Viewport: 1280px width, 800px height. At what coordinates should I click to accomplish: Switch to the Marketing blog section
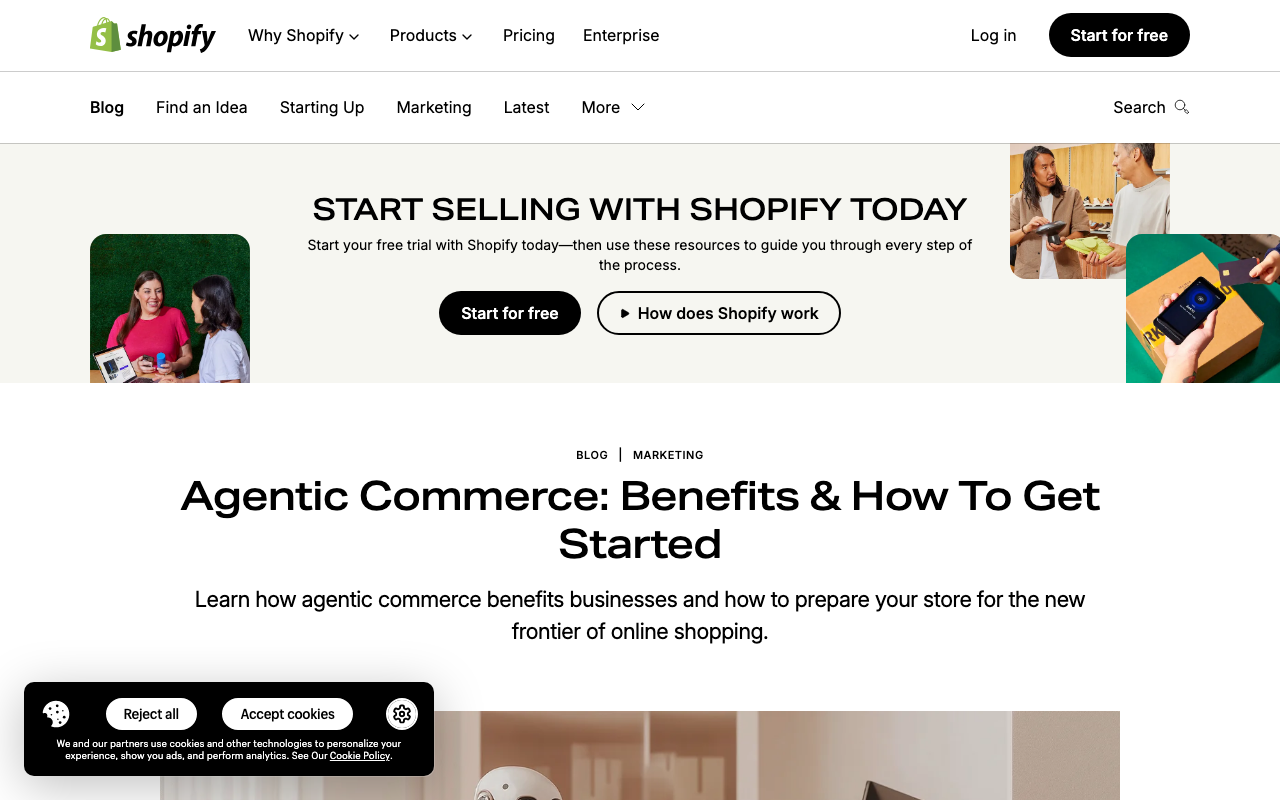(434, 107)
